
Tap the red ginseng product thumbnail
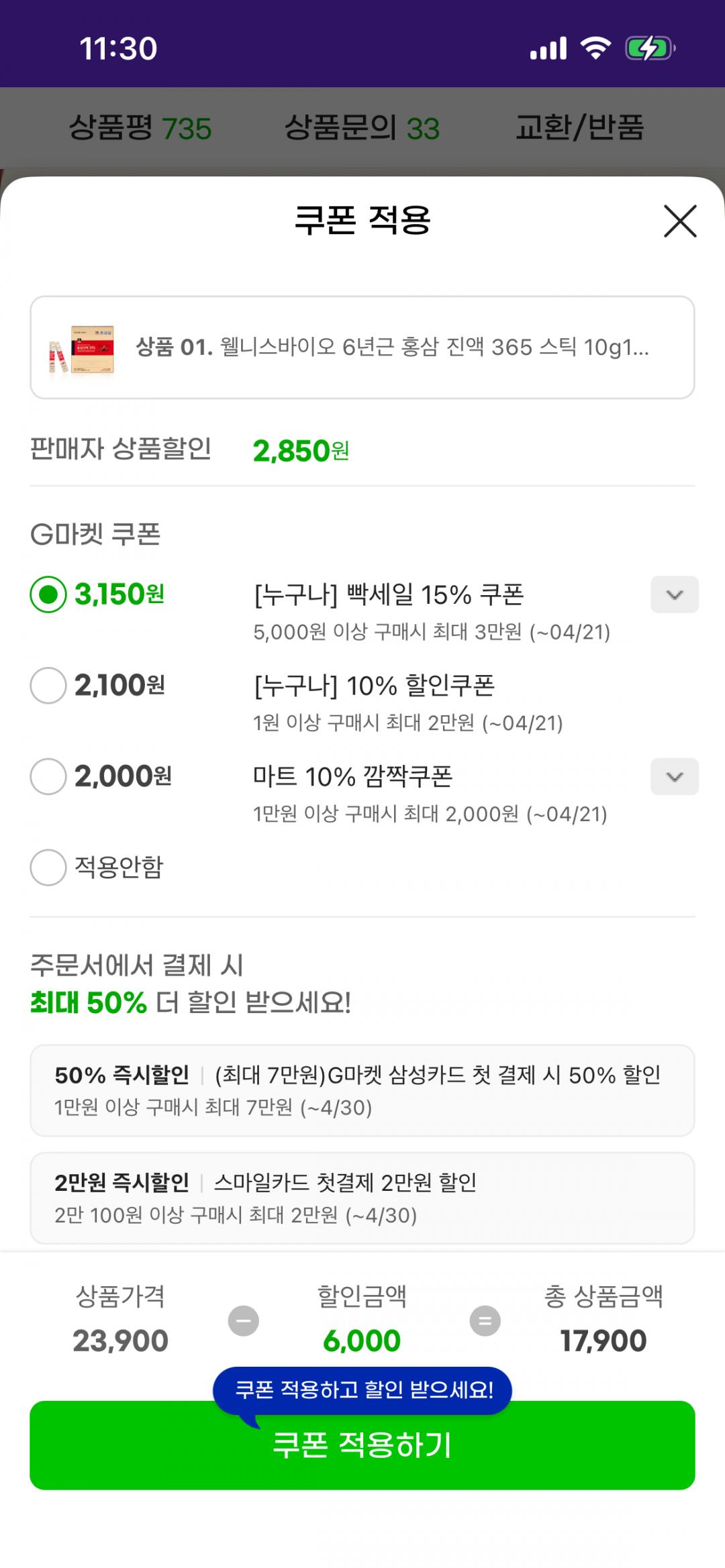click(82, 348)
